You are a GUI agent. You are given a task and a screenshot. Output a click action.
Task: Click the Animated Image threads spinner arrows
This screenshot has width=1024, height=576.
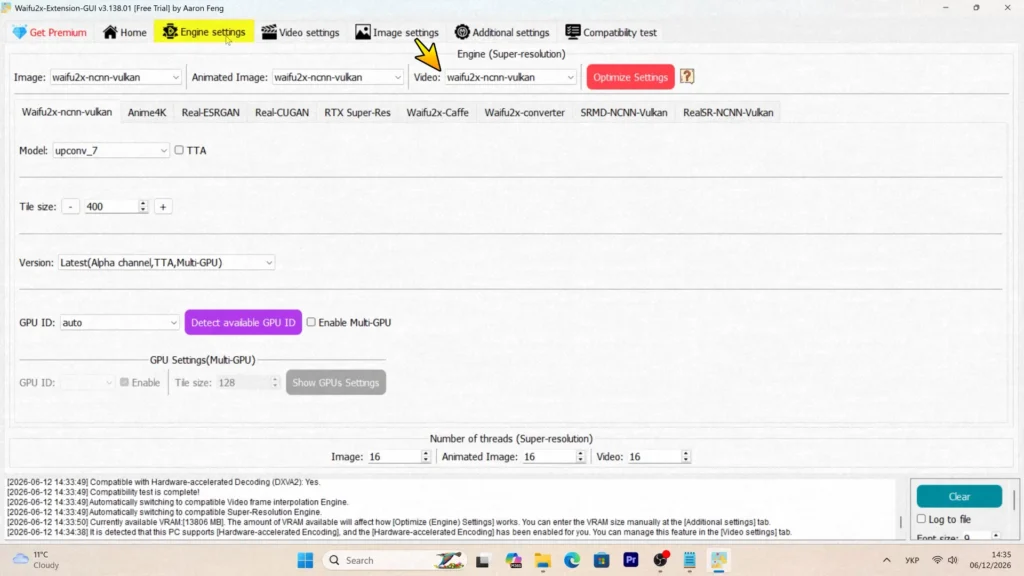click(x=581, y=456)
